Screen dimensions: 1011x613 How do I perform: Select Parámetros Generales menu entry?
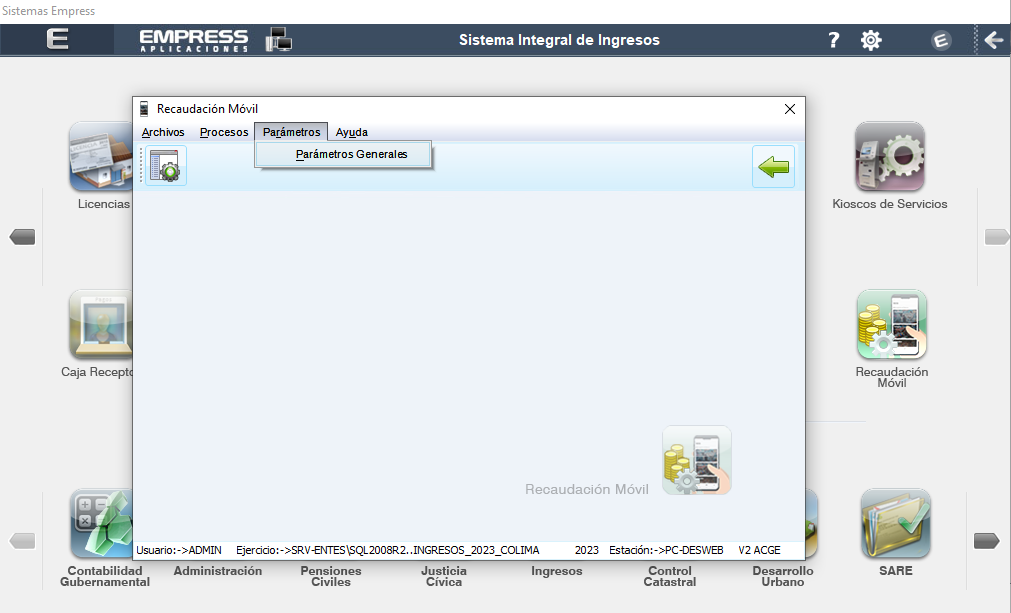[x=351, y=155]
